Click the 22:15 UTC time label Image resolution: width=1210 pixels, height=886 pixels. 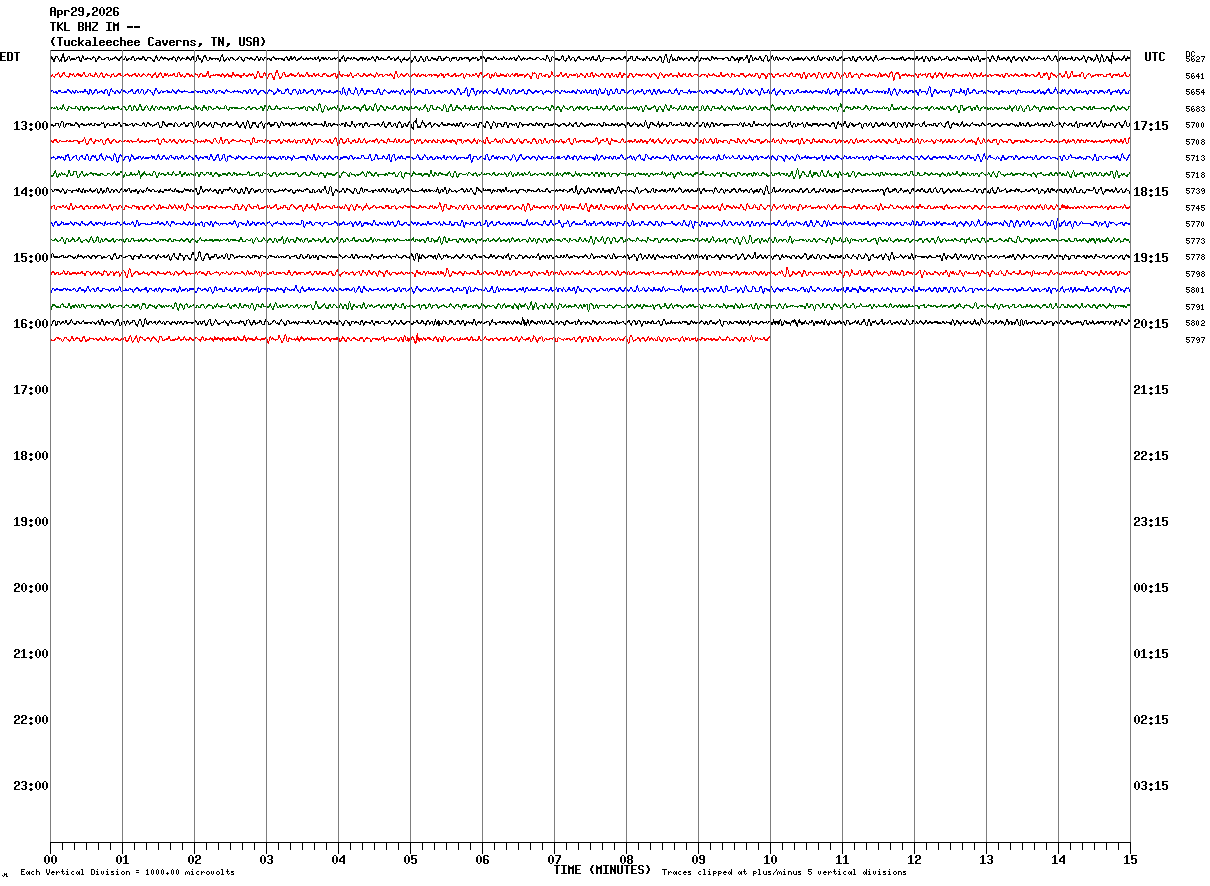click(1151, 456)
